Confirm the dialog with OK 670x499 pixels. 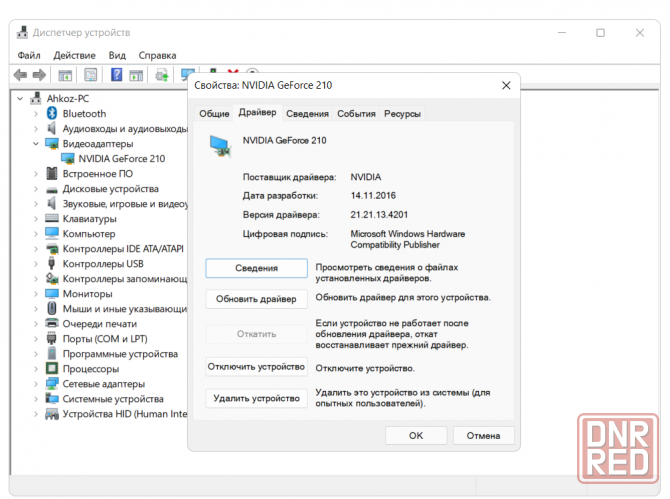[416, 435]
